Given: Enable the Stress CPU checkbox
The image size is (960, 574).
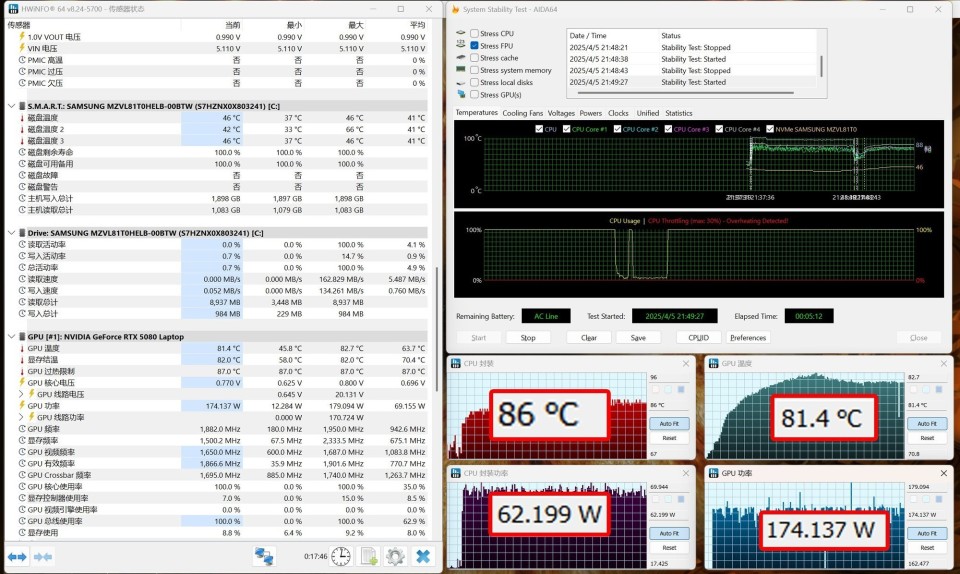Looking at the screenshot, I should point(474,34).
